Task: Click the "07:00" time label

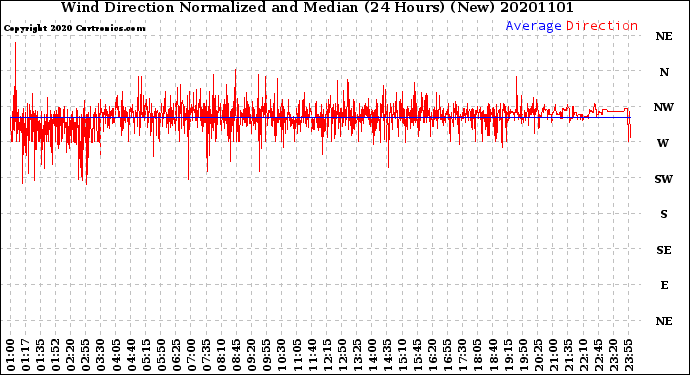Action: click(x=191, y=355)
